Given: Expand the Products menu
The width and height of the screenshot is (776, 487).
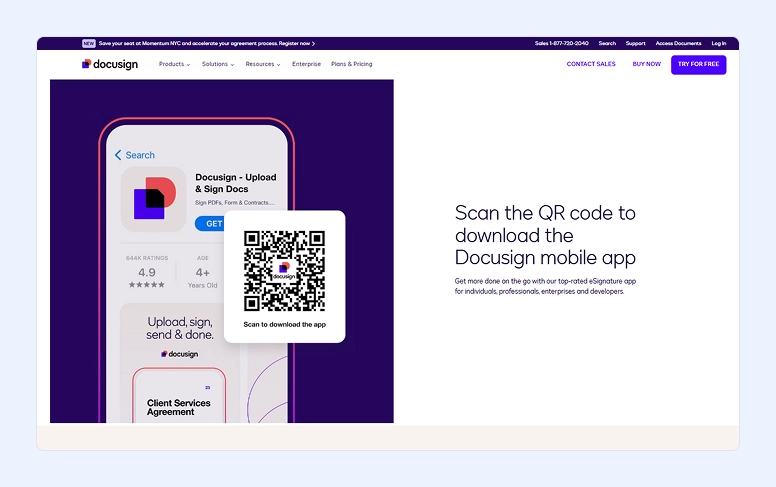Looking at the screenshot, I should coord(174,64).
